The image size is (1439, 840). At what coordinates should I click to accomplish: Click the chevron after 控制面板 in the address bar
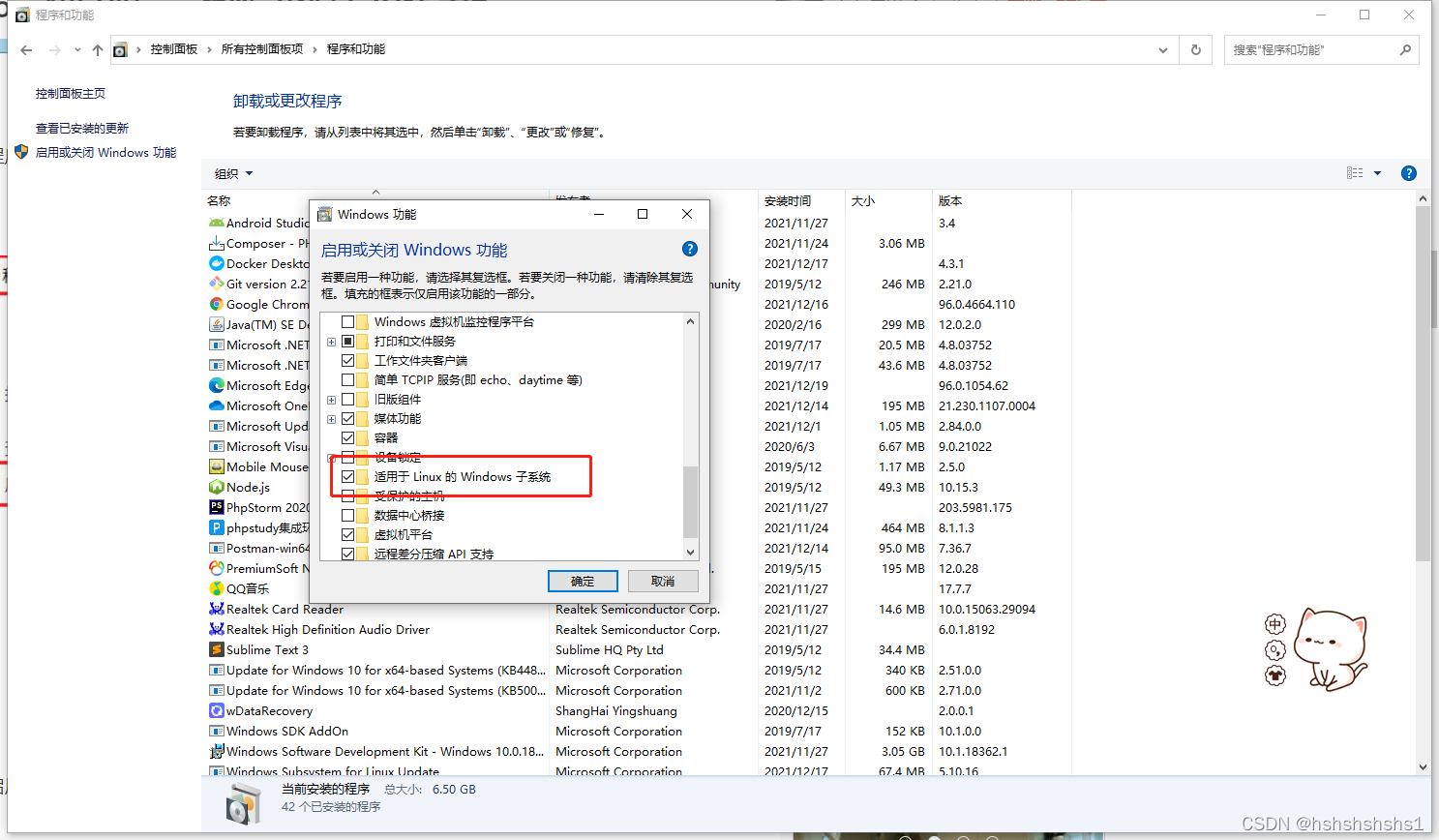pyautogui.click(x=209, y=49)
